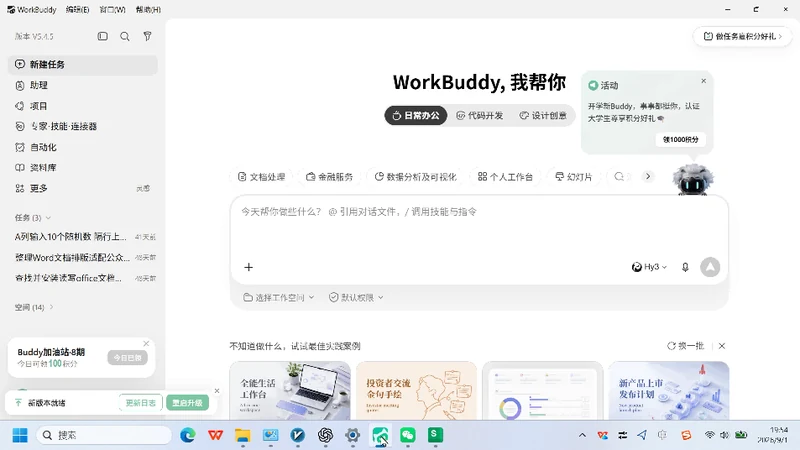Collapse the 任务 (3) list
The height and width of the screenshot is (450, 800).
coord(33,218)
